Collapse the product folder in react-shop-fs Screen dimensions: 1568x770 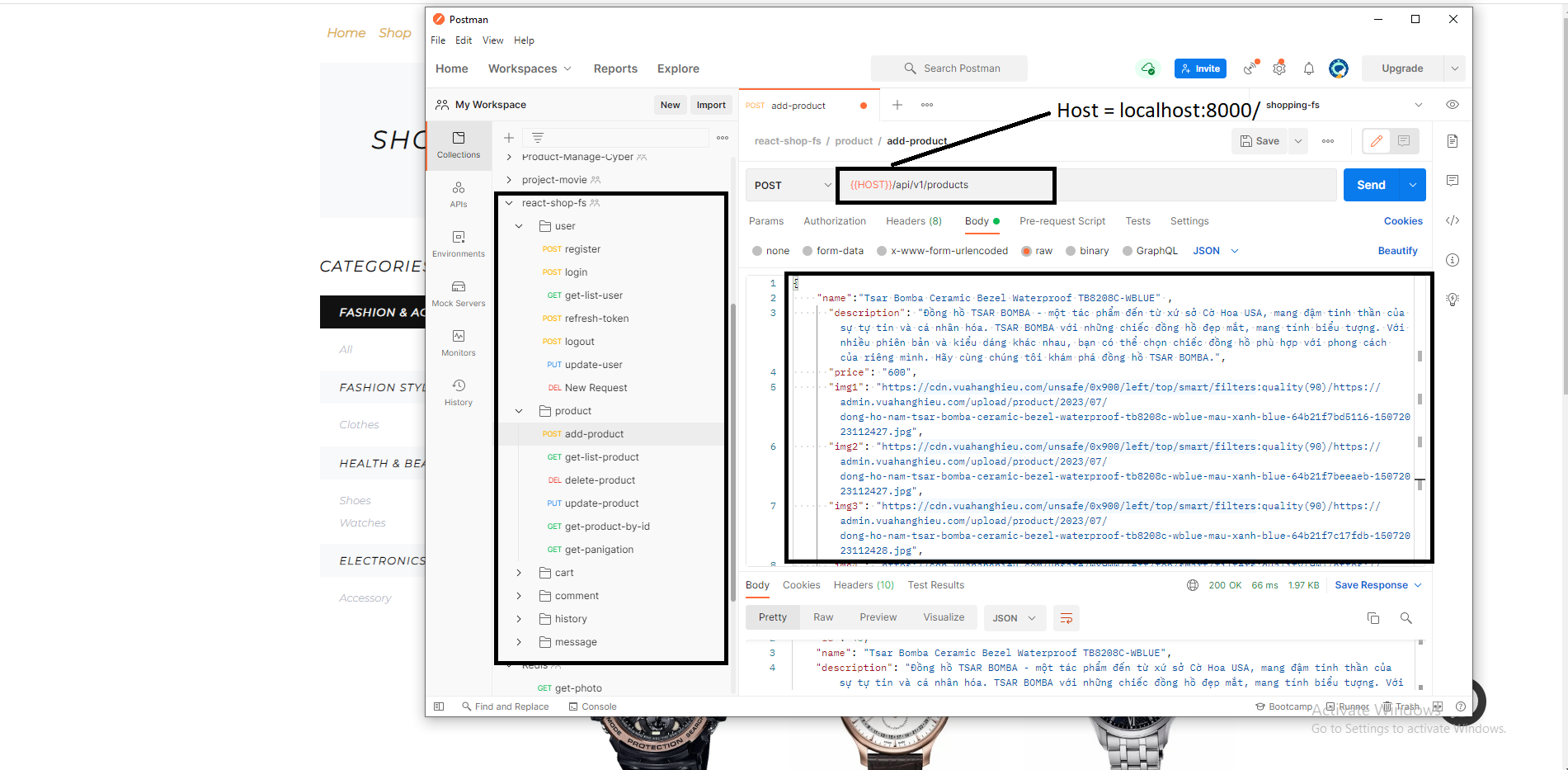pyautogui.click(x=519, y=410)
